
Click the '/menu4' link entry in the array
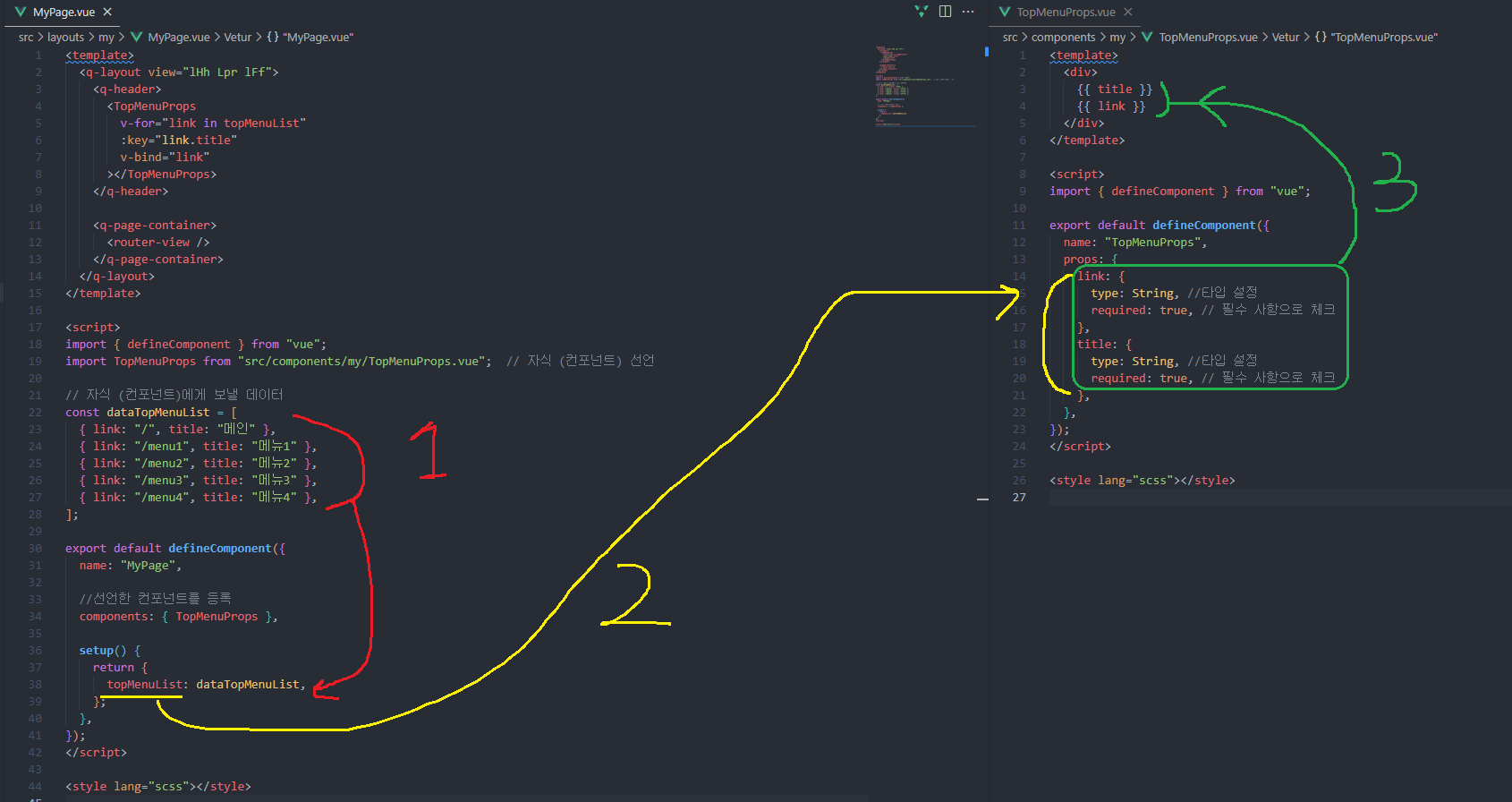(x=198, y=497)
